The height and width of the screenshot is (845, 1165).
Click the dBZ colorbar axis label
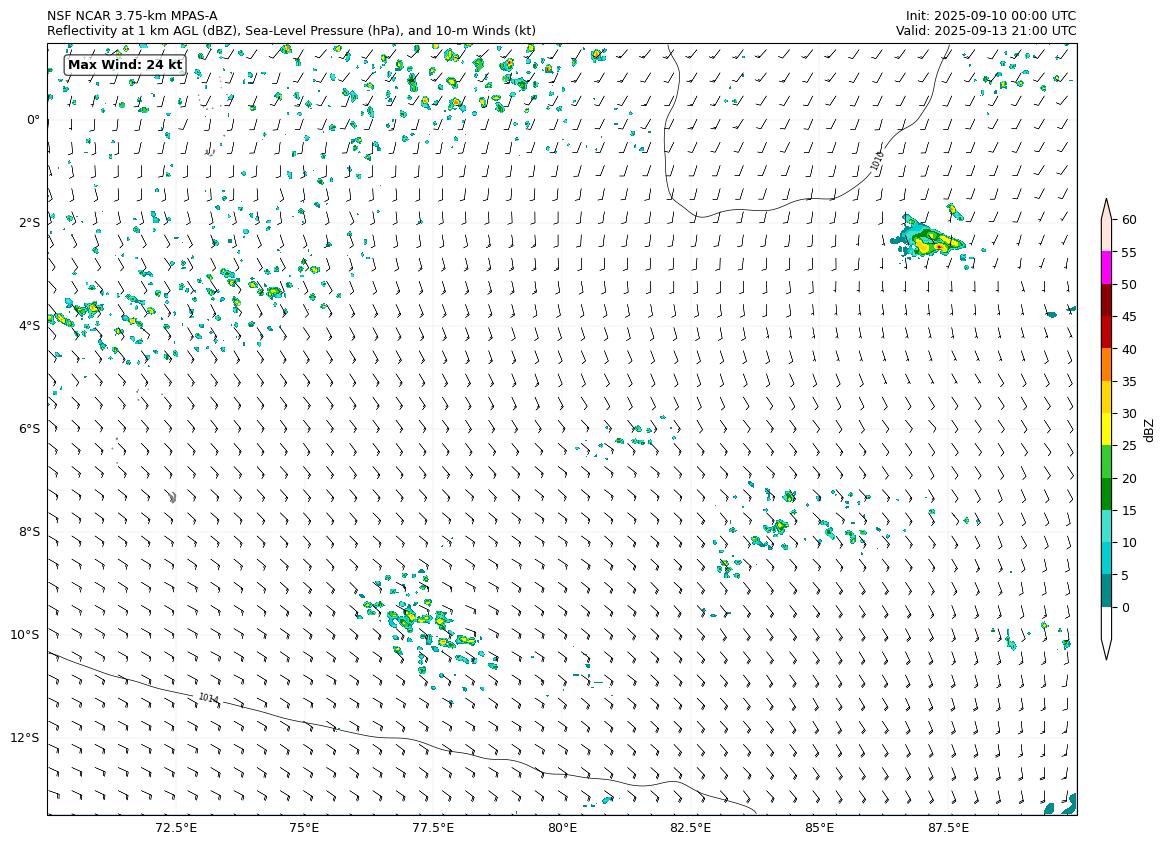[x=1149, y=430]
